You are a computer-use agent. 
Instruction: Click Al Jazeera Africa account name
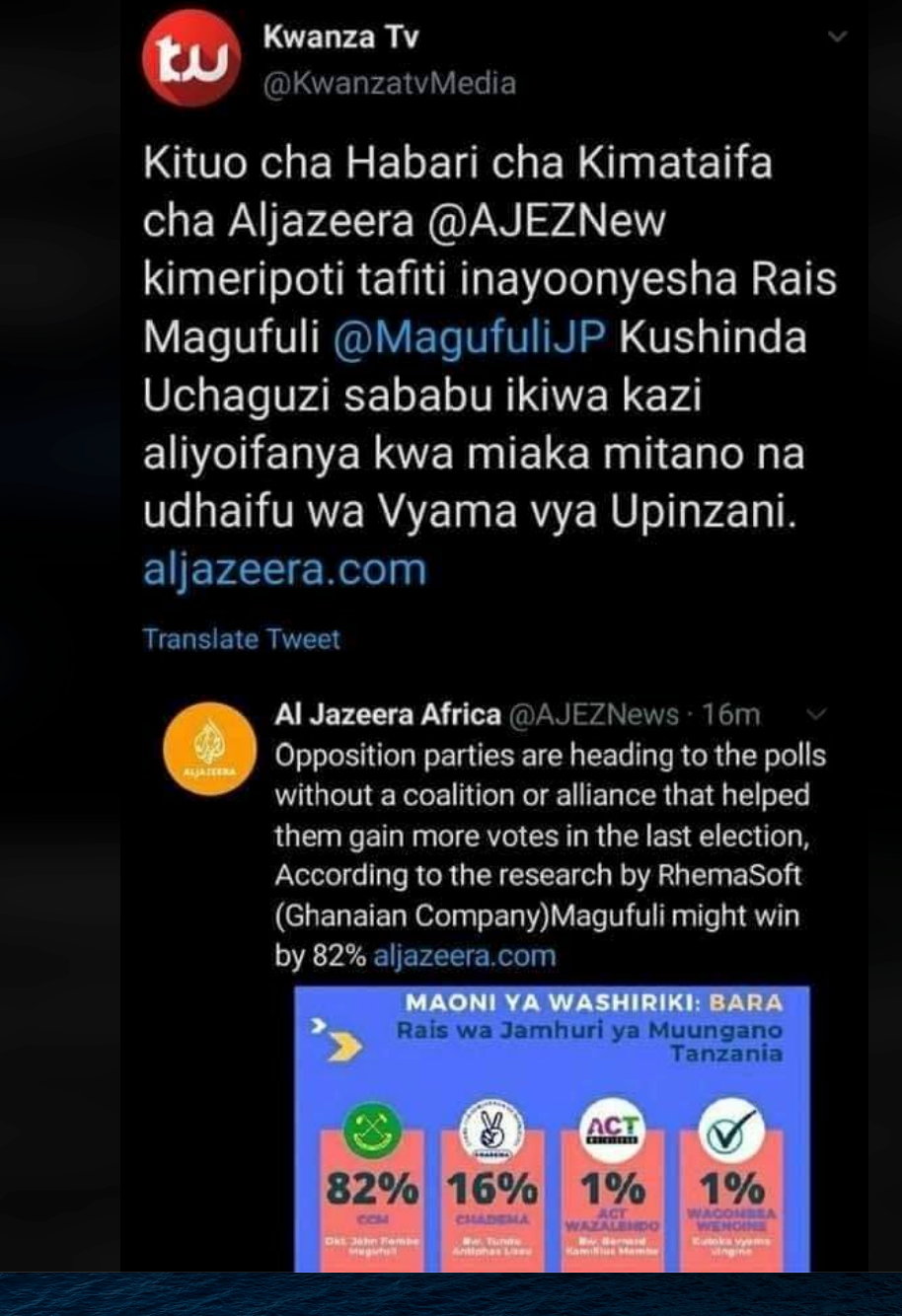tap(387, 714)
